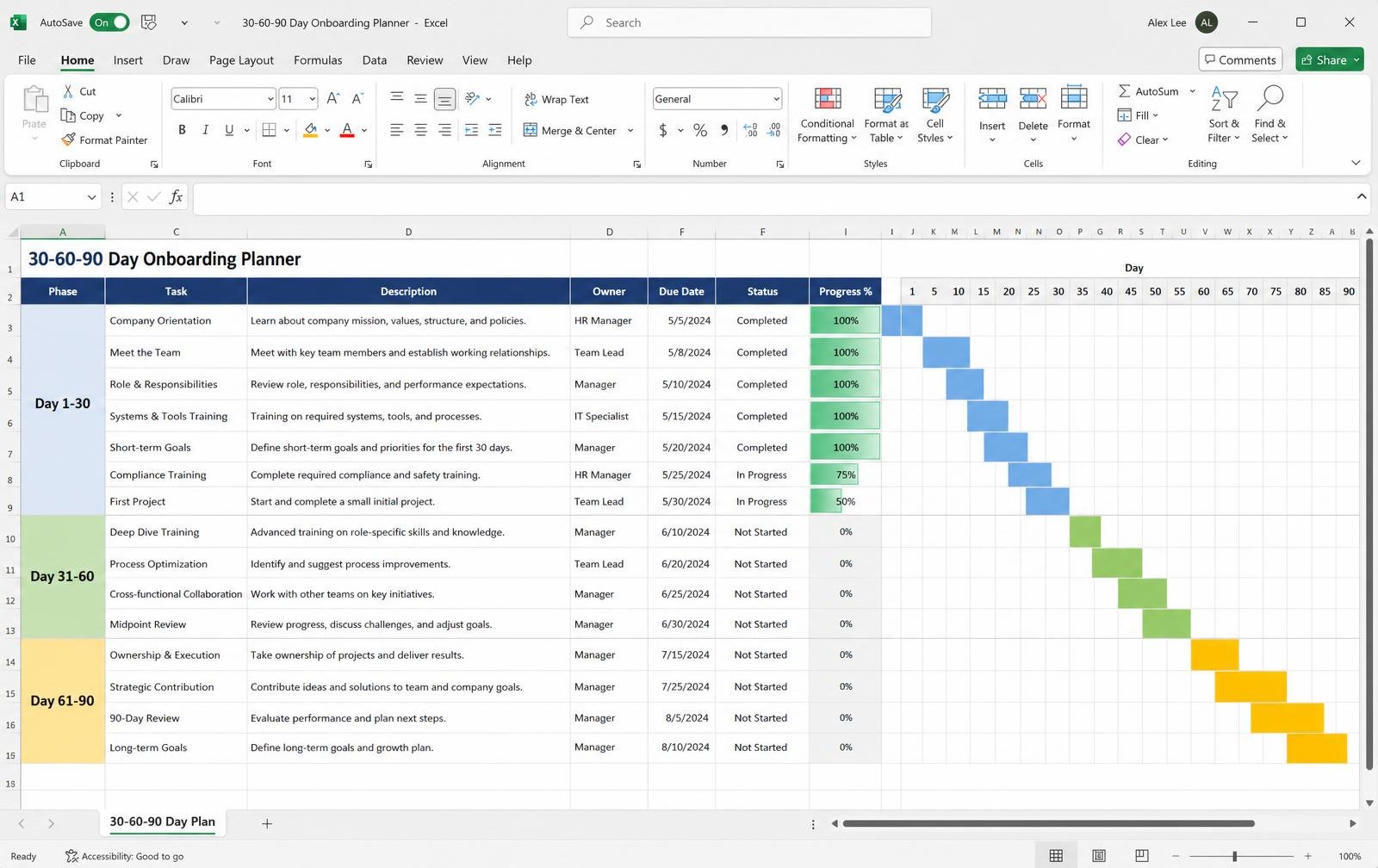Align text left
The height and width of the screenshot is (868, 1378).
tap(397, 130)
